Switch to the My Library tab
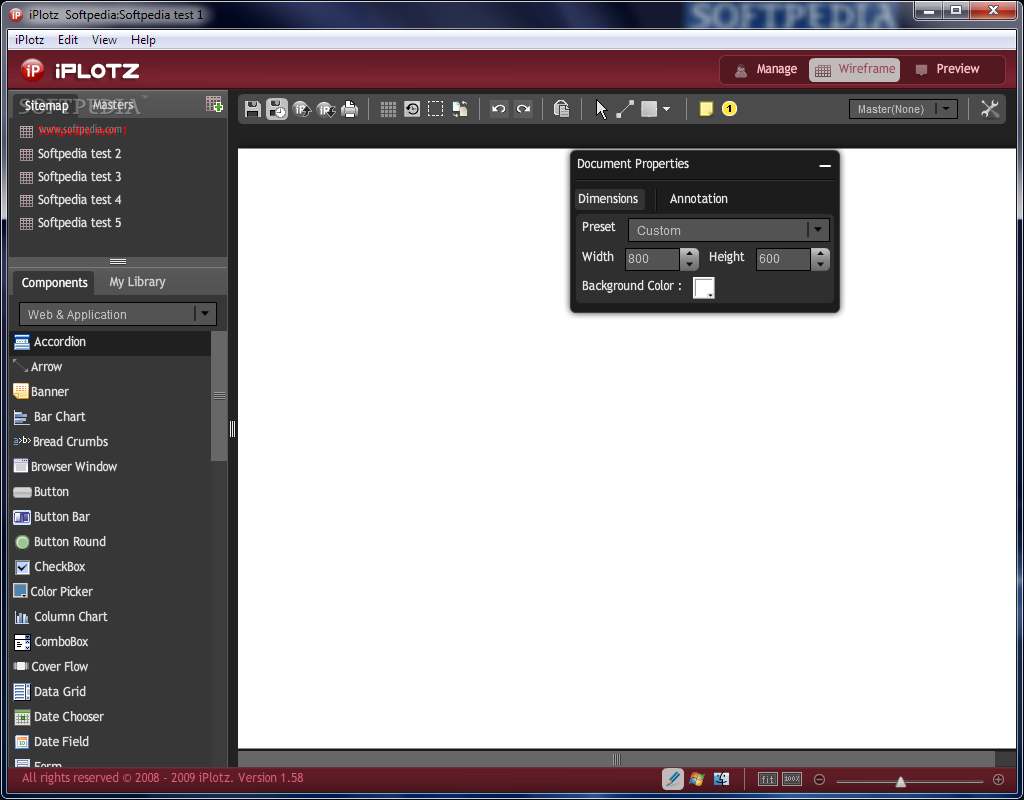This screenshot has height=800, width=1024. pos(137,282)
